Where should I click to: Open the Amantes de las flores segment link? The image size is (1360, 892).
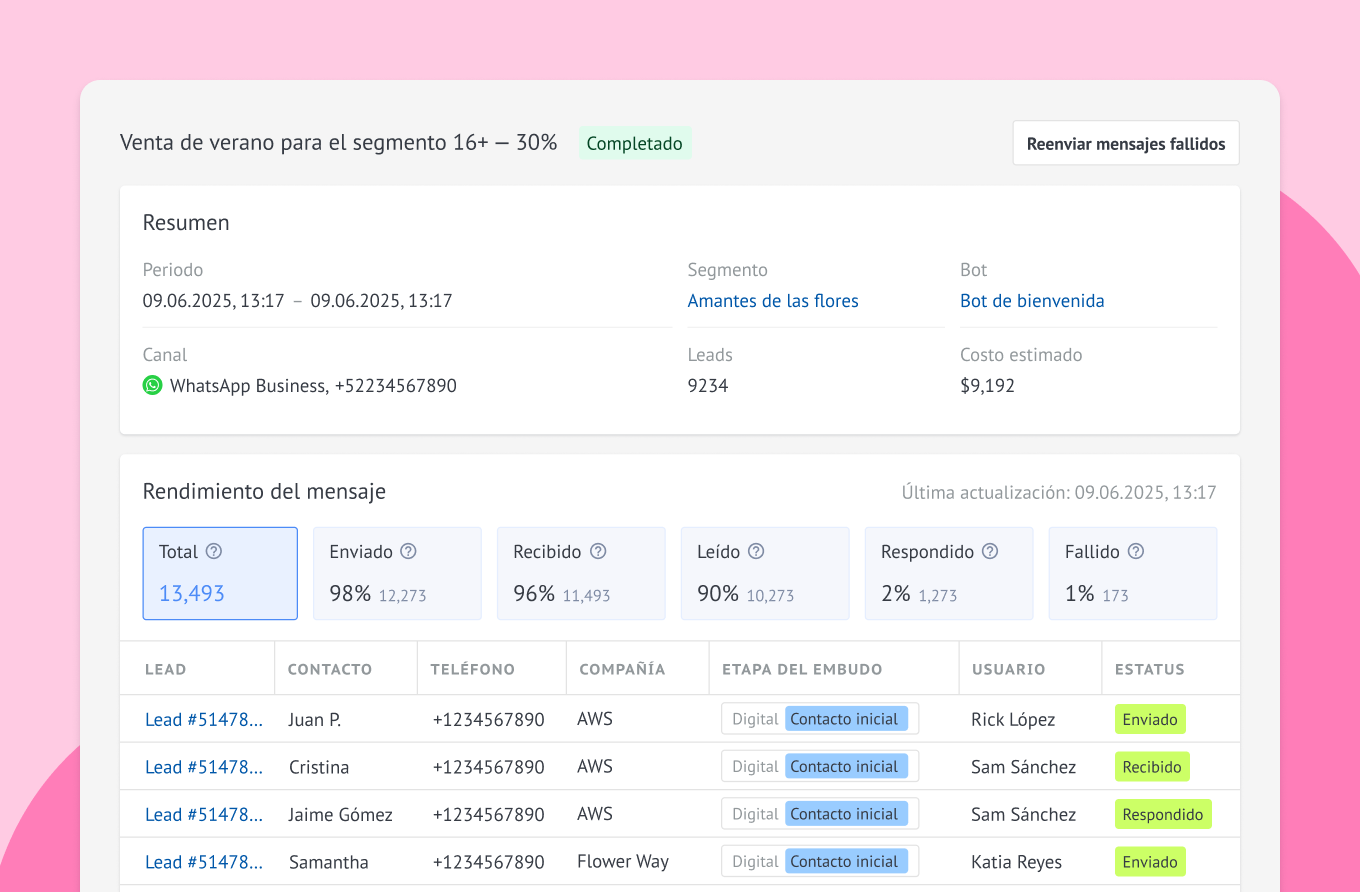(772, 301)
